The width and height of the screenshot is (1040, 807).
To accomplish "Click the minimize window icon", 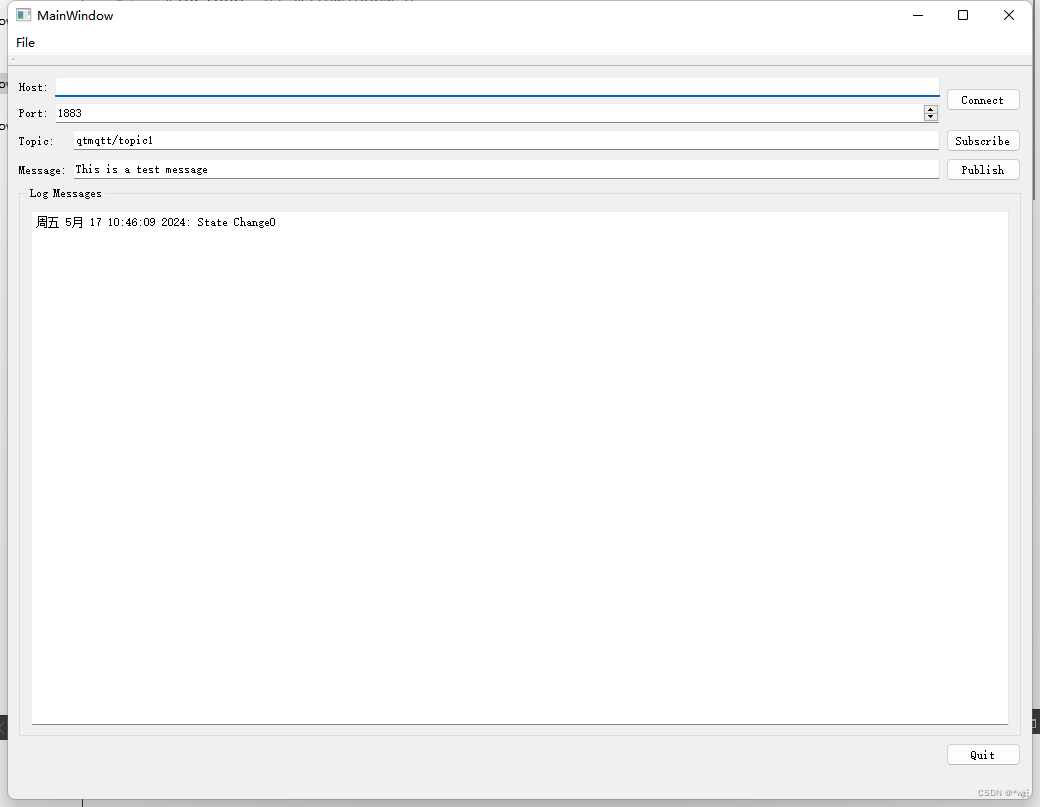I will click(917, 15).
